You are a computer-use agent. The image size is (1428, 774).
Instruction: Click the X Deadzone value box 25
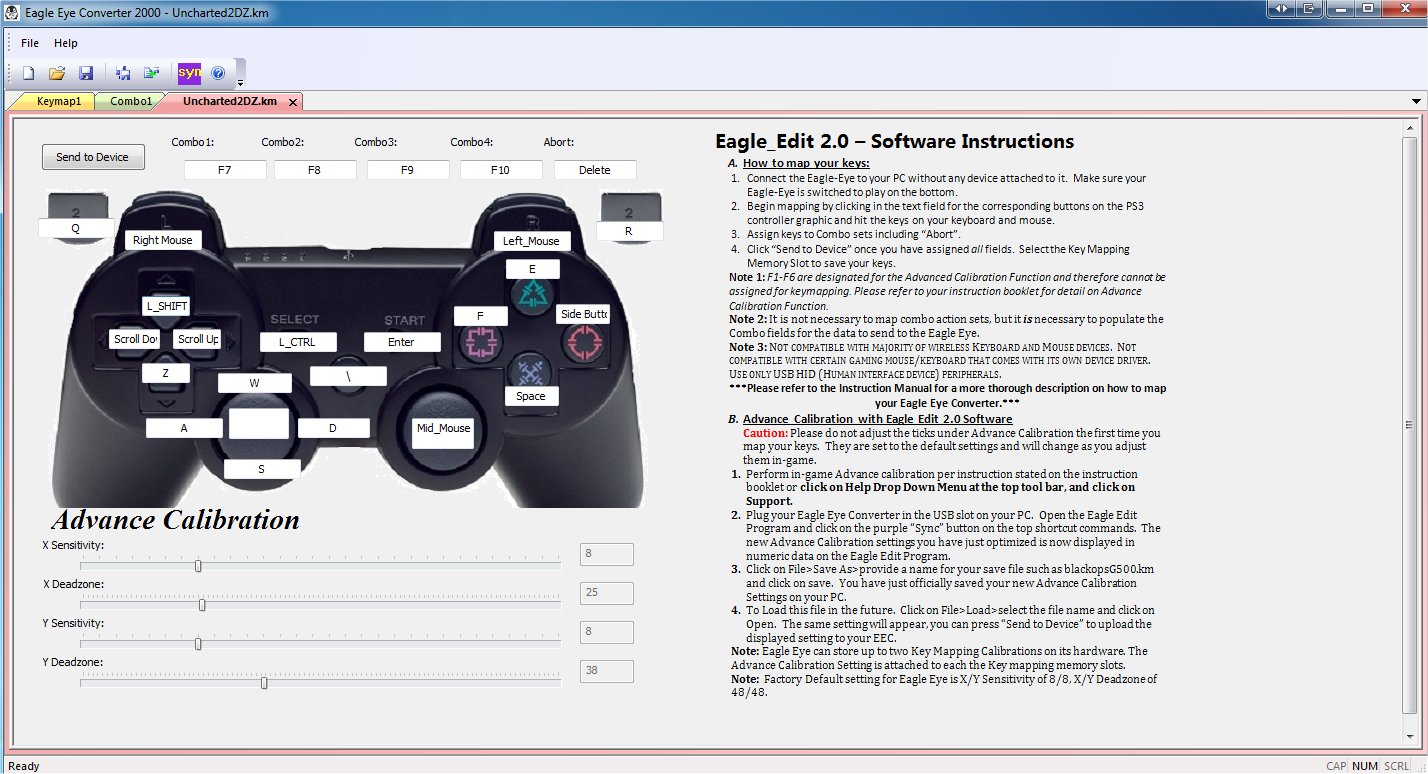[x=607, y=593]
